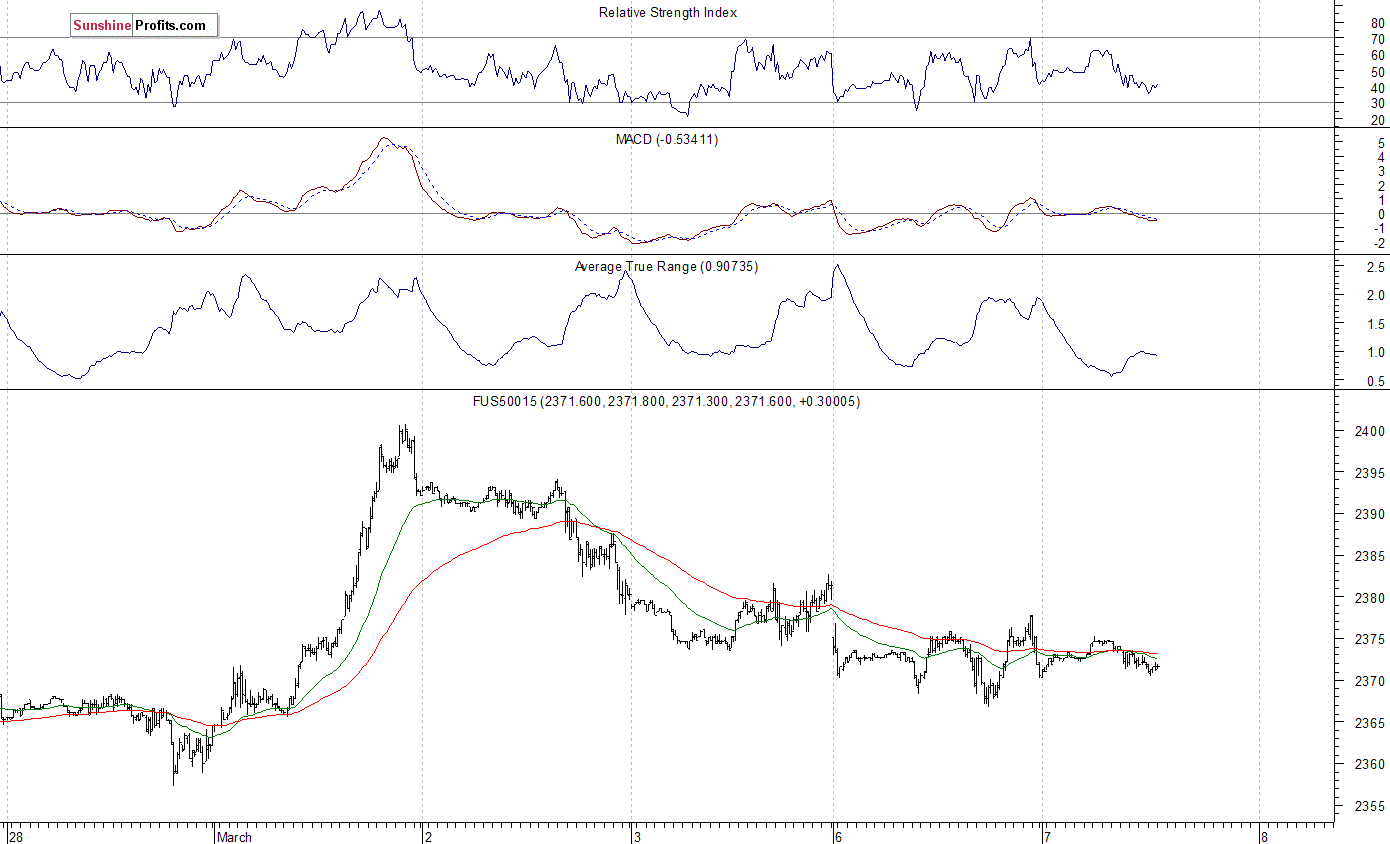Click the 2385 price axis label
Screen dimensions: 1390x844
(1370, 556)
